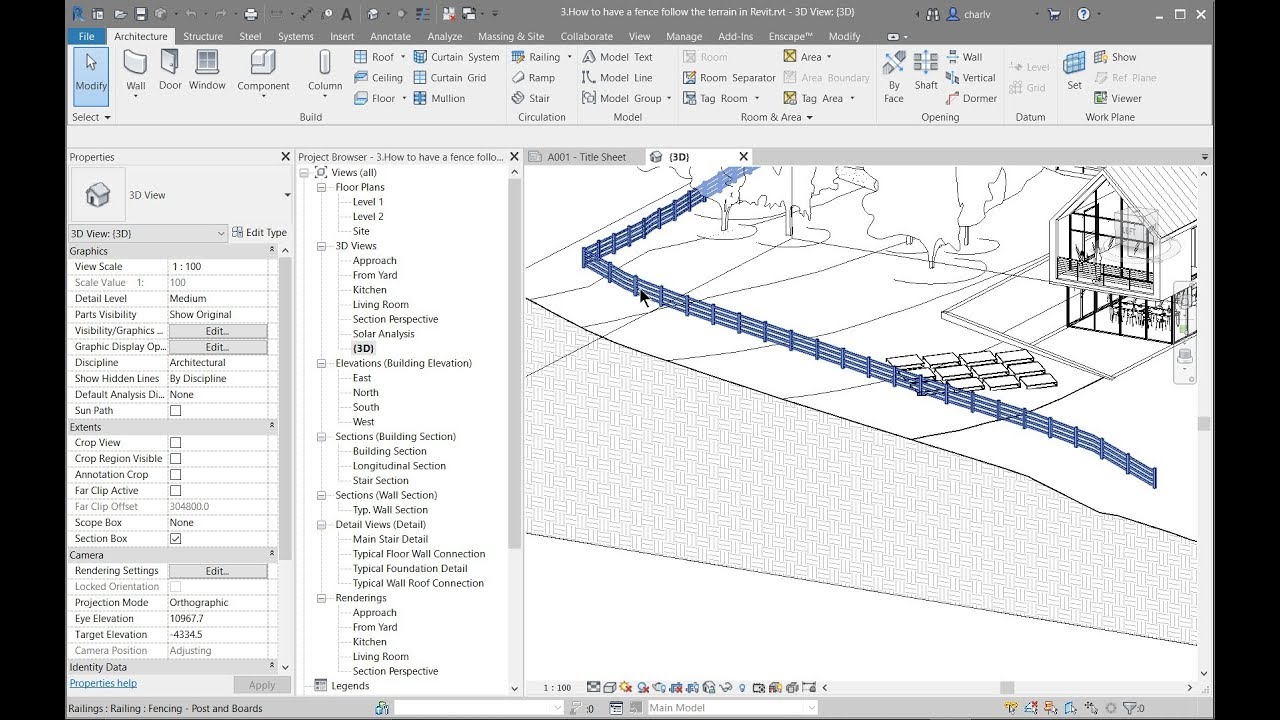Screen dimensions: 1280x720
Task: Show the work plane
Action: (1115, 57)
